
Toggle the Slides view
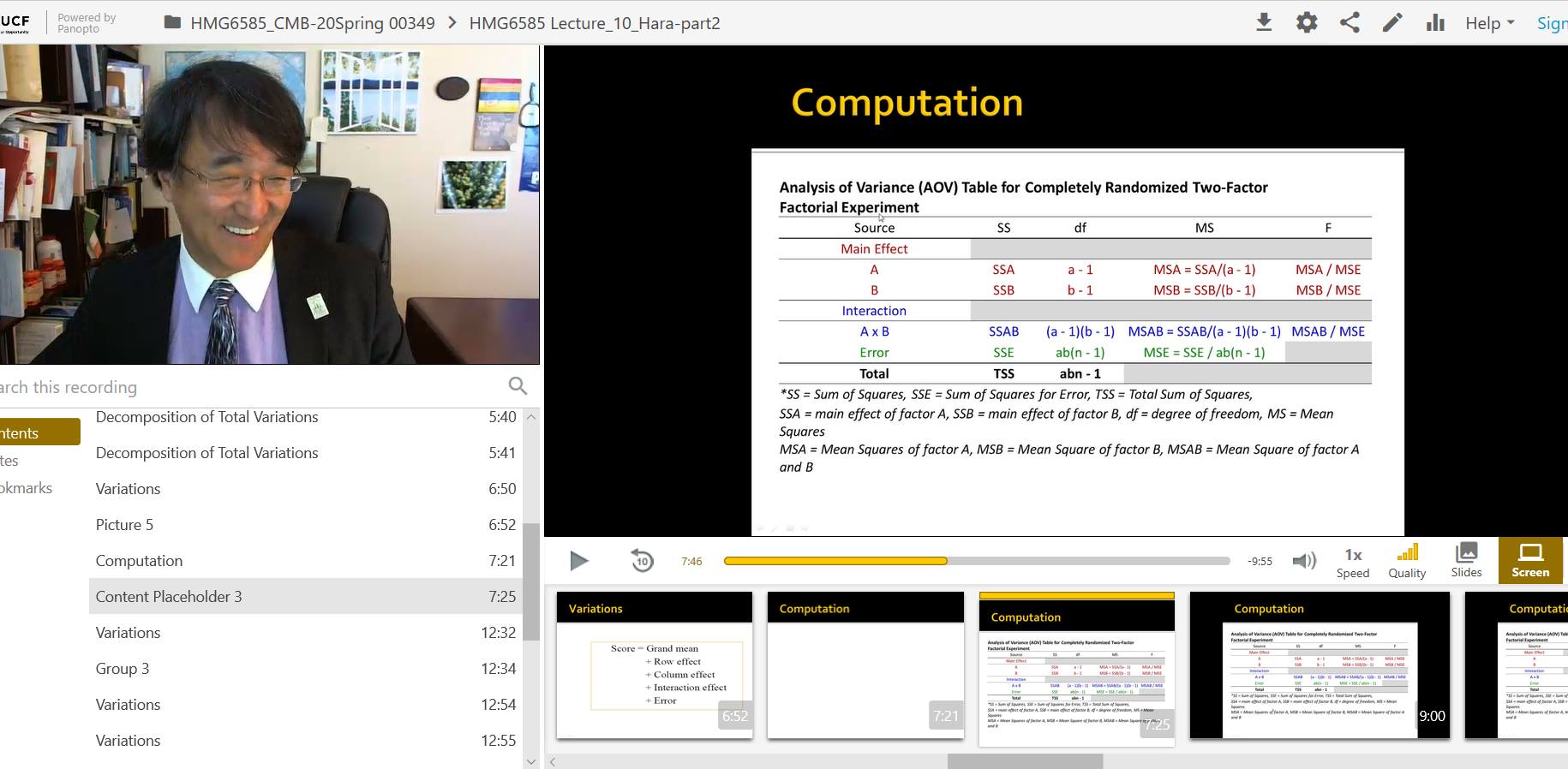coord(1466,561)
